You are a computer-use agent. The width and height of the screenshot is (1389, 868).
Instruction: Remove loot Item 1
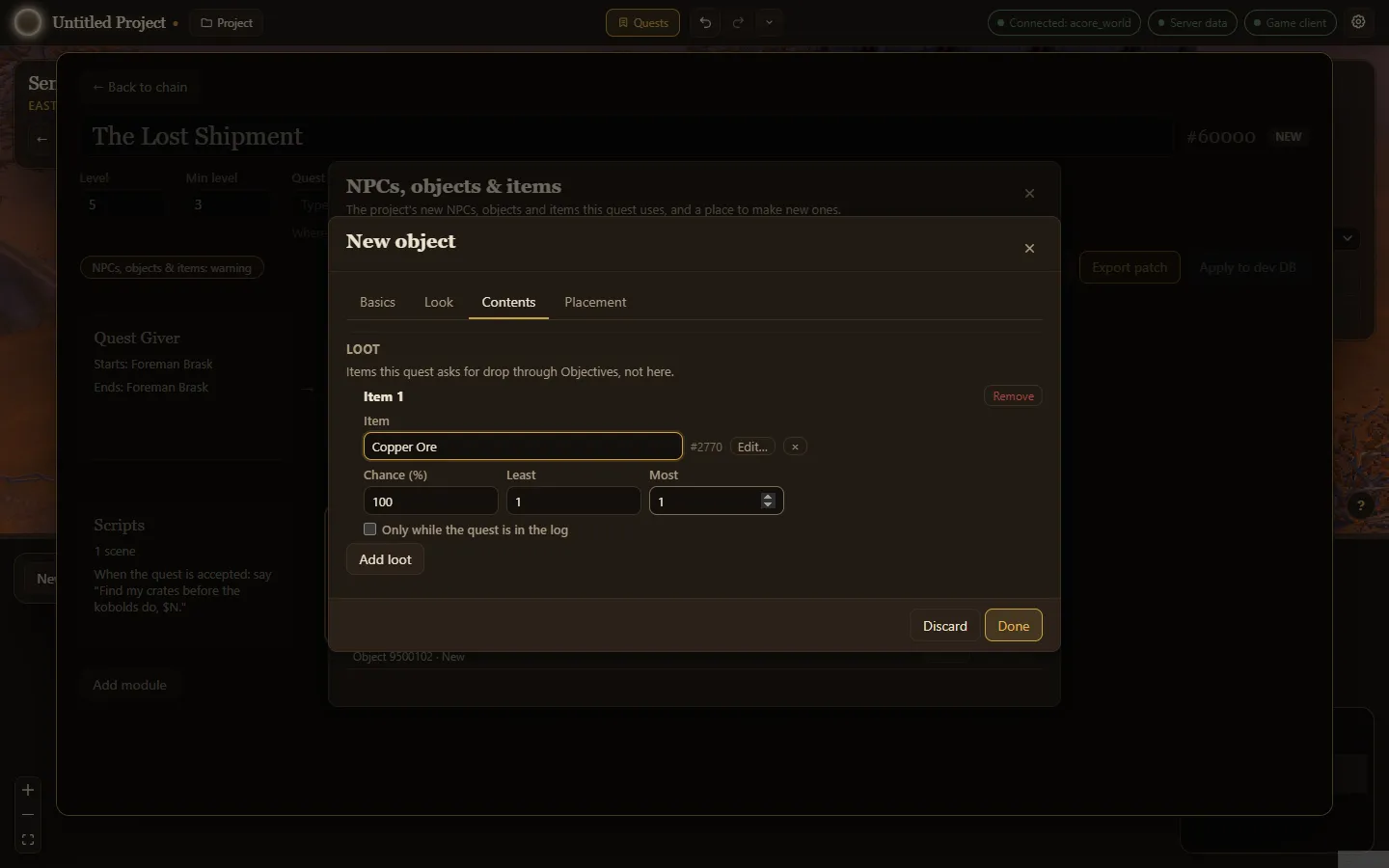(1013, 395)
